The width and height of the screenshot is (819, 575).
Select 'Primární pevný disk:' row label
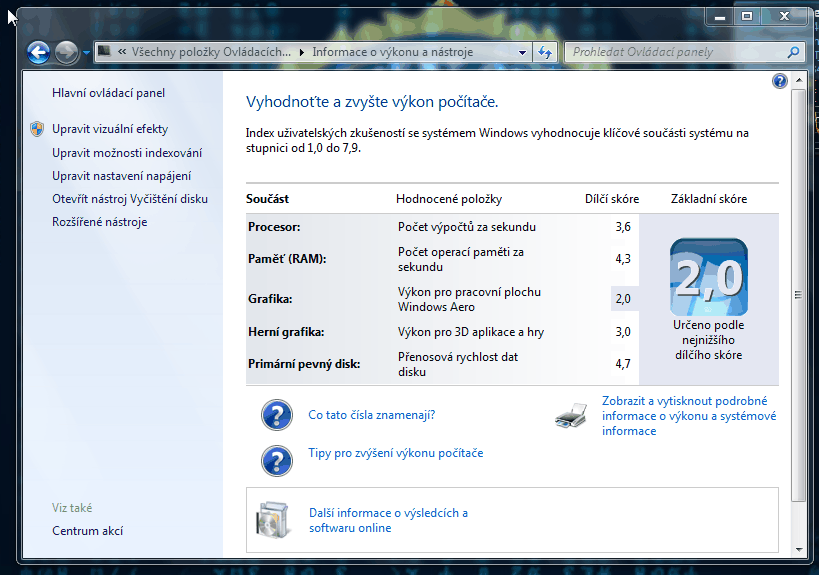click(304, 364)
